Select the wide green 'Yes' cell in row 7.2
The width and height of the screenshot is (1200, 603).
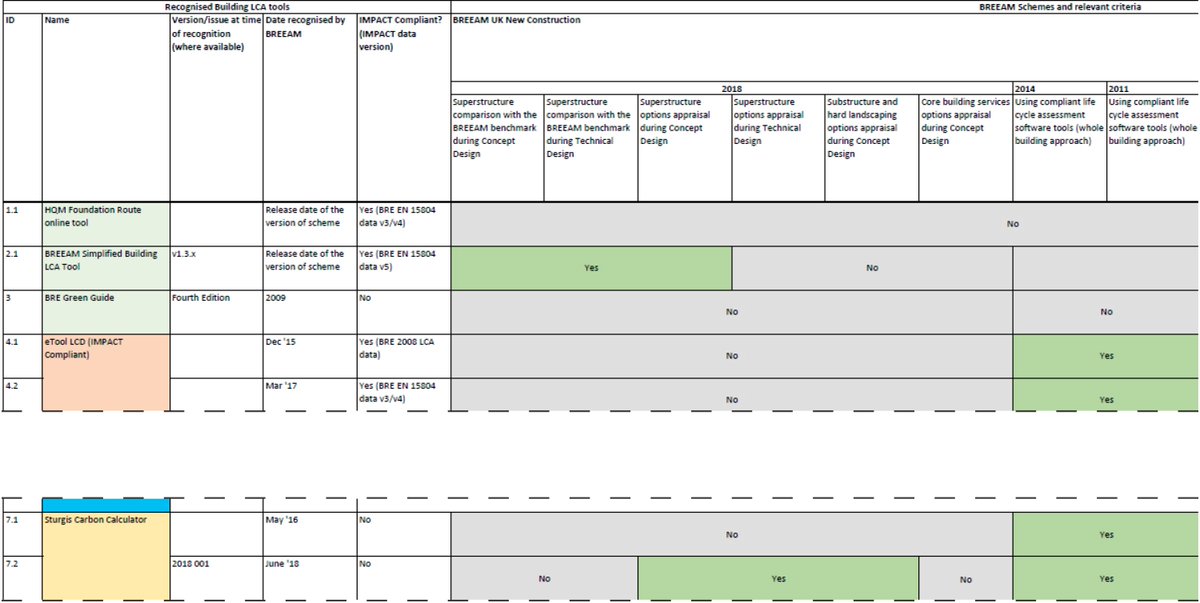point(779,577)
